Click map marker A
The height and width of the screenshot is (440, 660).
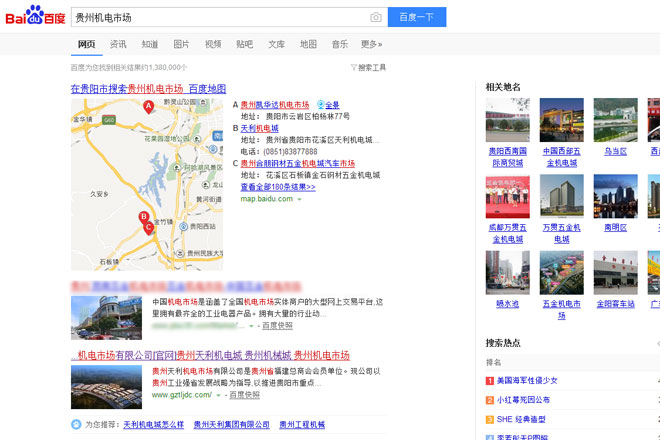pyautogui.click(x=149, y=107)
